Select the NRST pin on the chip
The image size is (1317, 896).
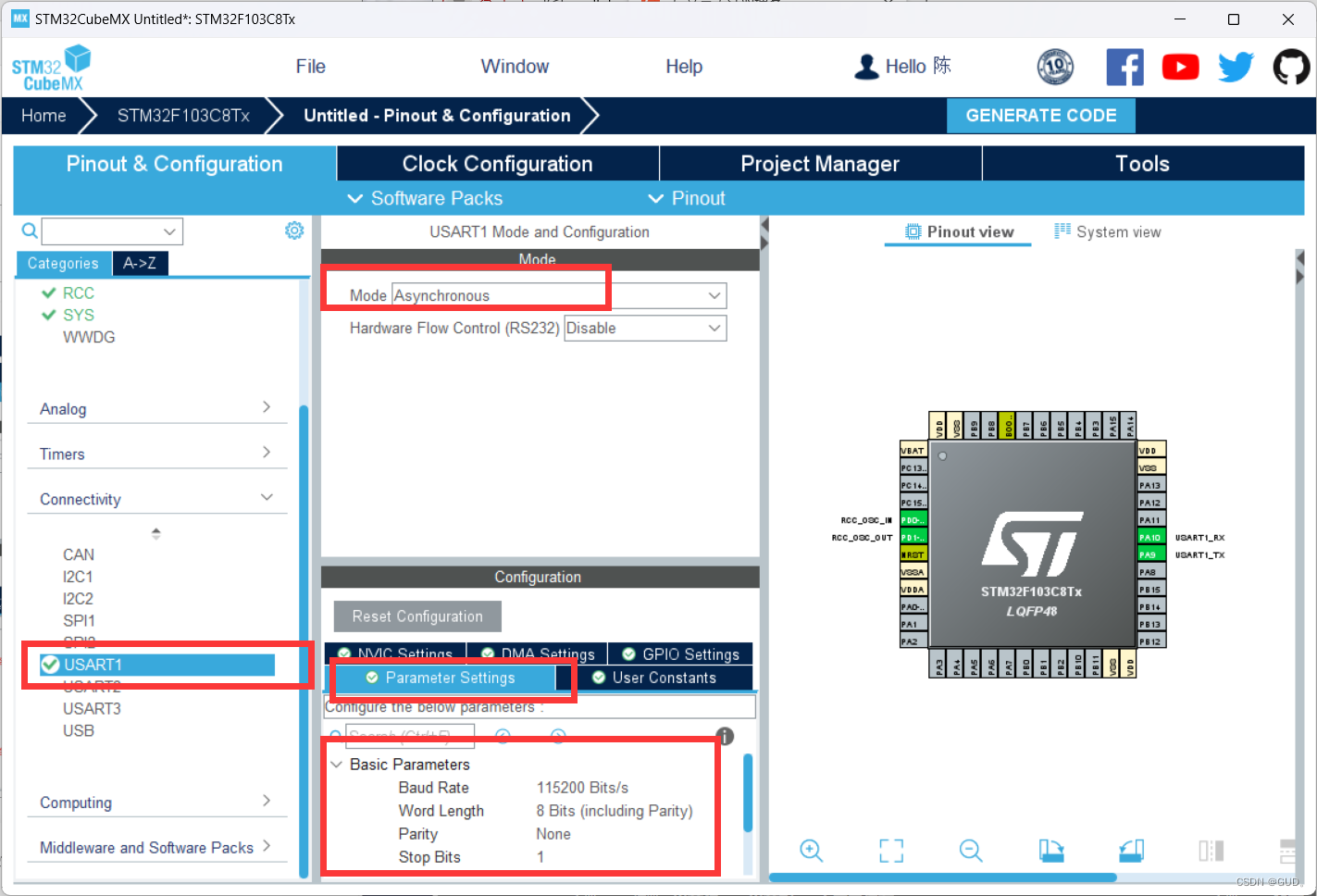[x=913, y=554]
